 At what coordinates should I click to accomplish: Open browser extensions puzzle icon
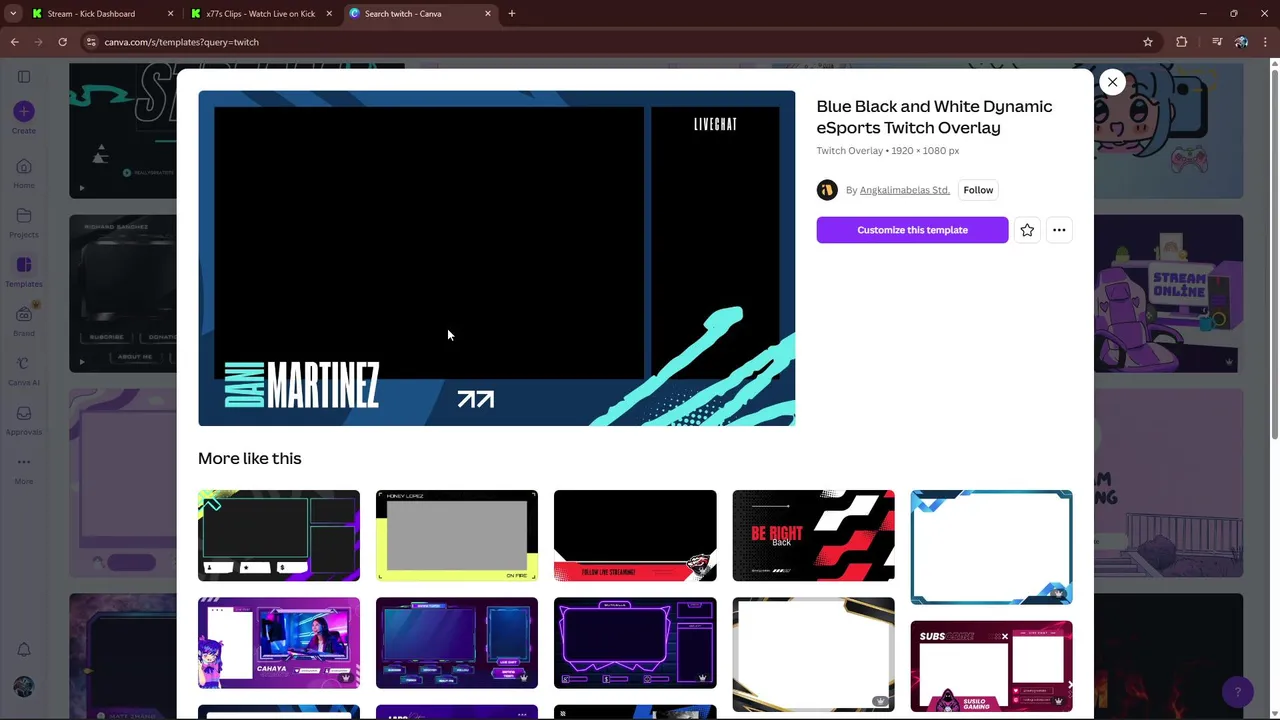[x=1182, y=42]
